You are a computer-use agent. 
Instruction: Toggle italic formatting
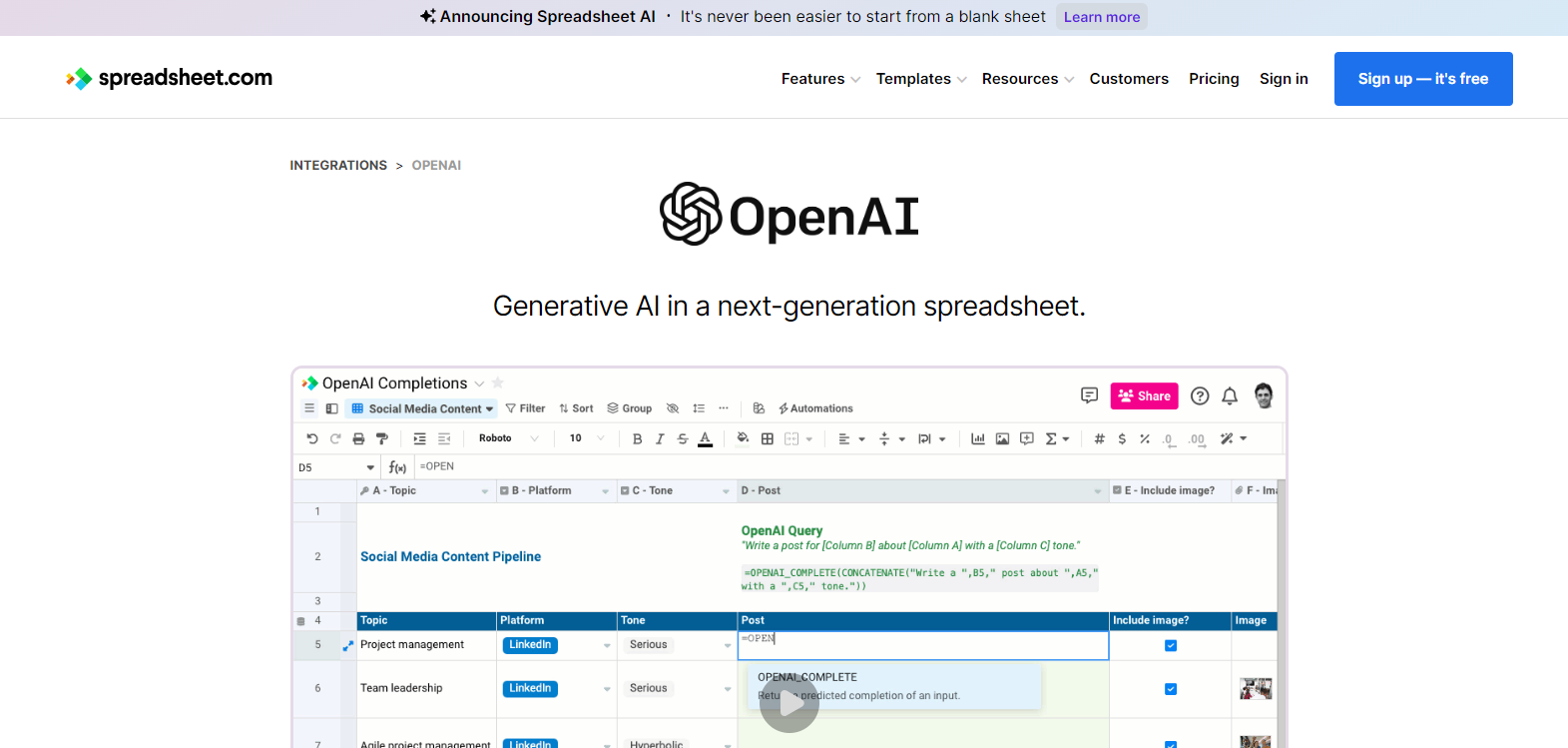click(660, 438)
